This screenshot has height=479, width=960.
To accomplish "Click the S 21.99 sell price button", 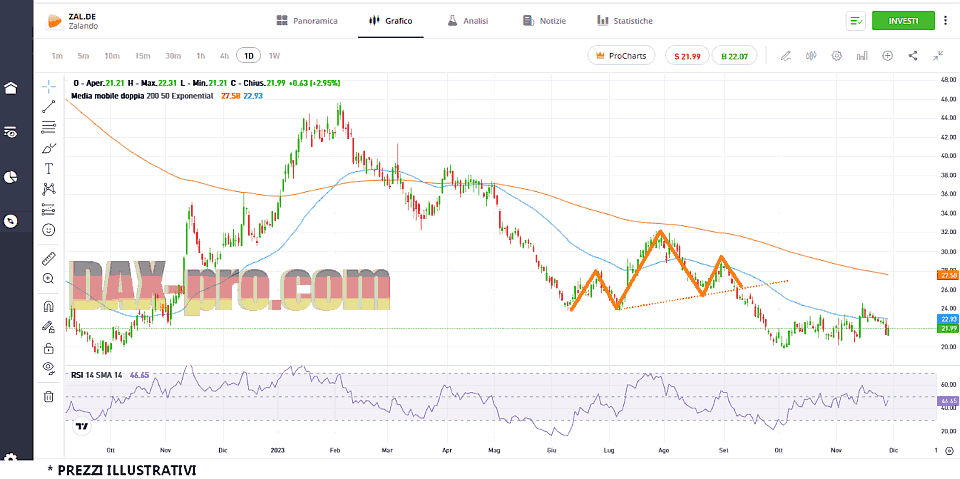I will pos(687,56).
